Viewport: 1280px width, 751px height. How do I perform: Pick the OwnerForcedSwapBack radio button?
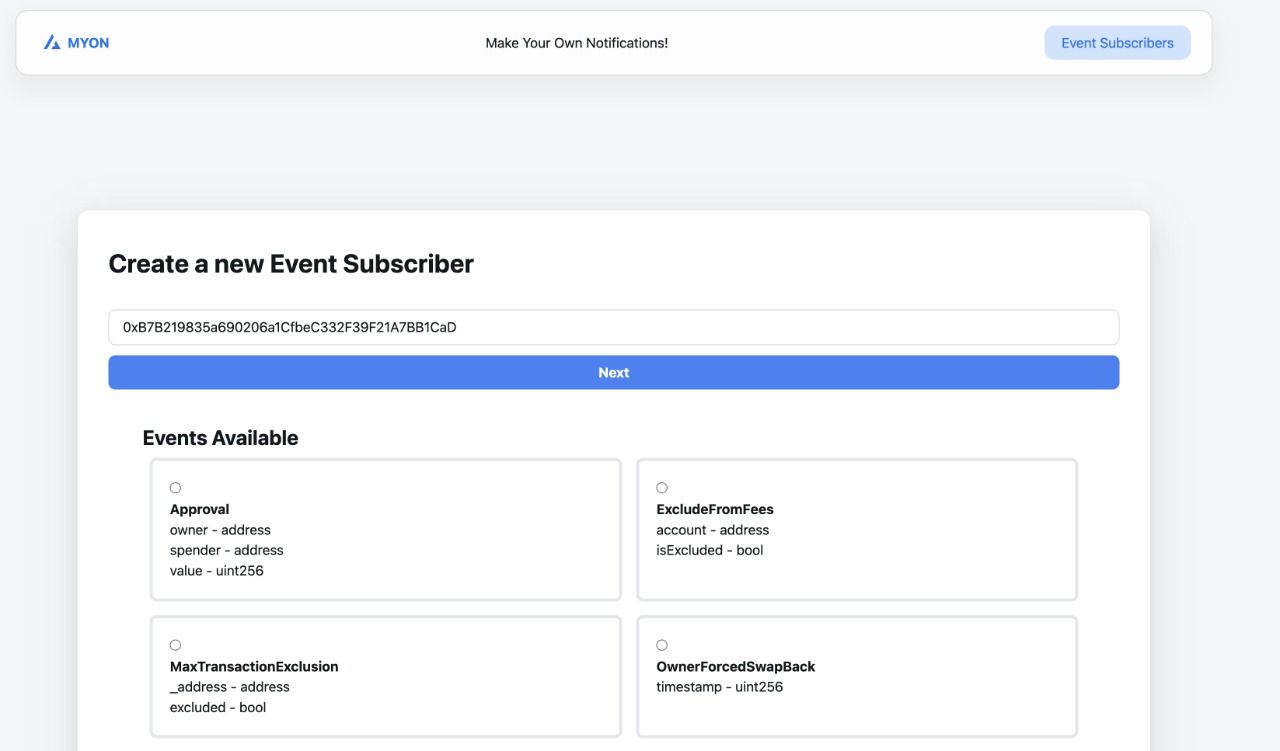[x=662, y=645]
